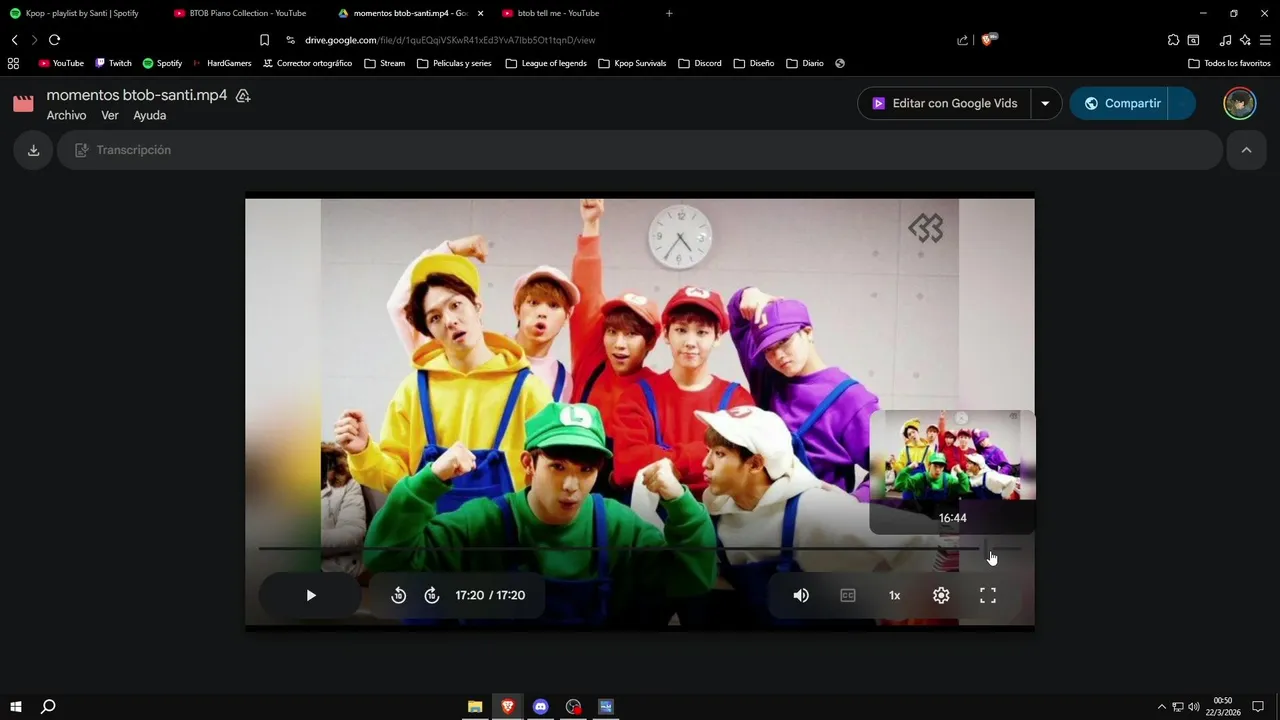Image resolution: width=1280 pixels, height=720 pixels.
Task: Expand Kpop Survivals bookmarks folder
Action: tap(632, 63)
